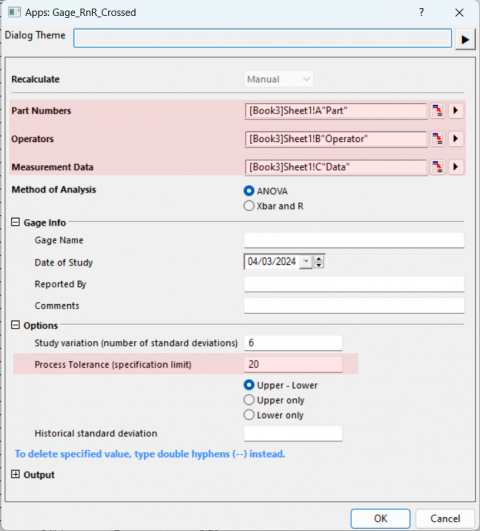480x531 pixels.
Task: Expand the Output section
Action: [15, 474]
